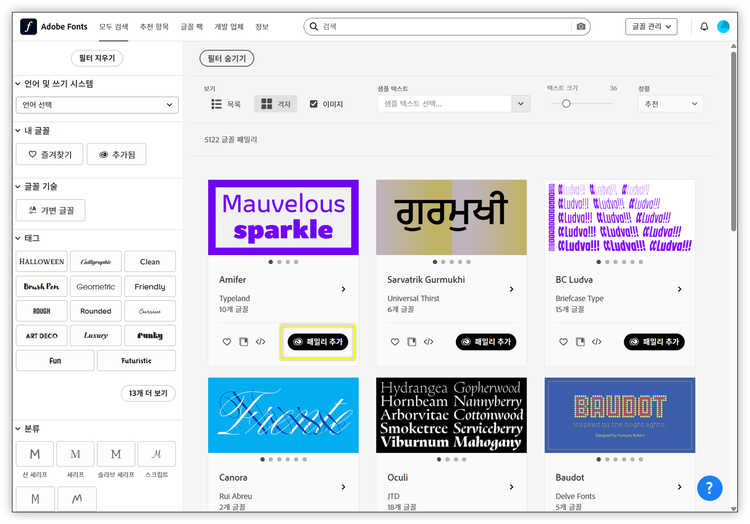Open BC Ludva details arrow

click(x=679, y=289)
